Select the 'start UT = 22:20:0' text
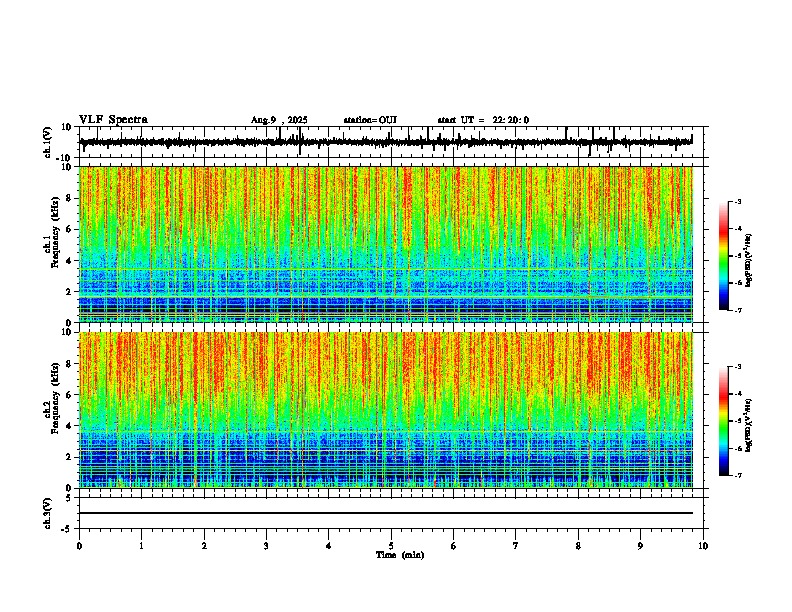The image size is (792, 612). coord(483,120)
